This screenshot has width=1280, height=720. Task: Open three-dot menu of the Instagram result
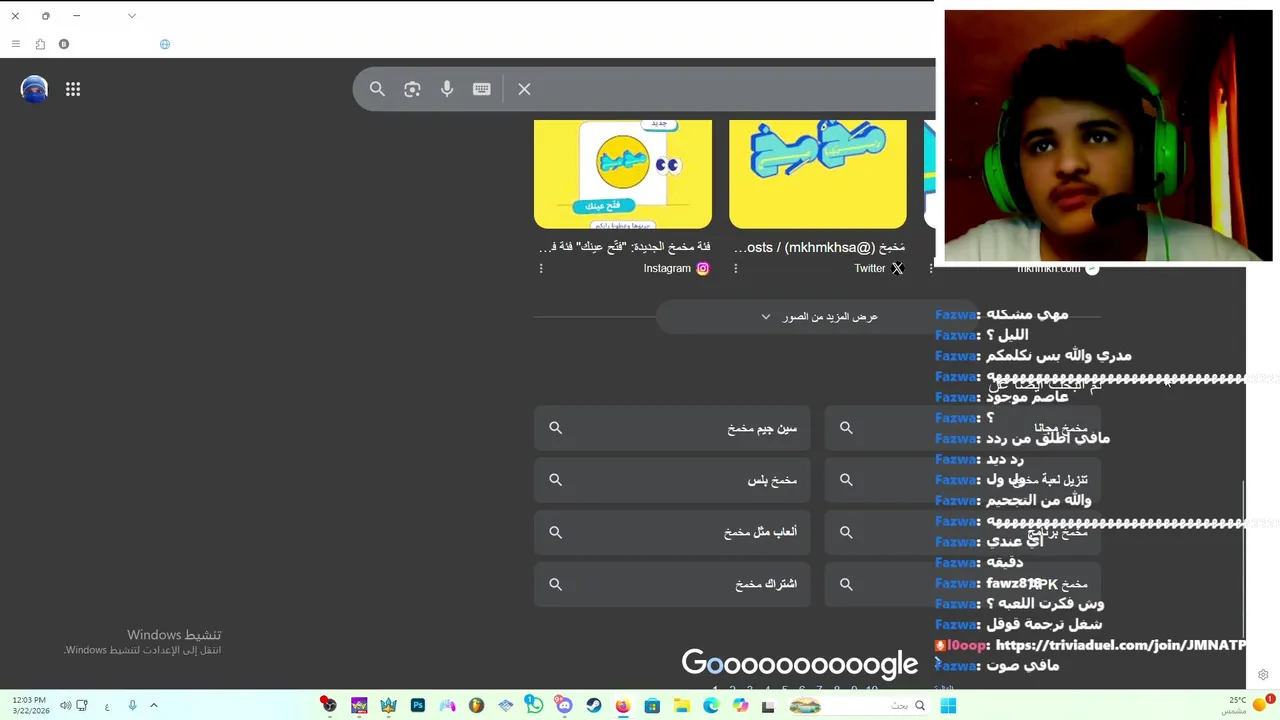point(541,268)
